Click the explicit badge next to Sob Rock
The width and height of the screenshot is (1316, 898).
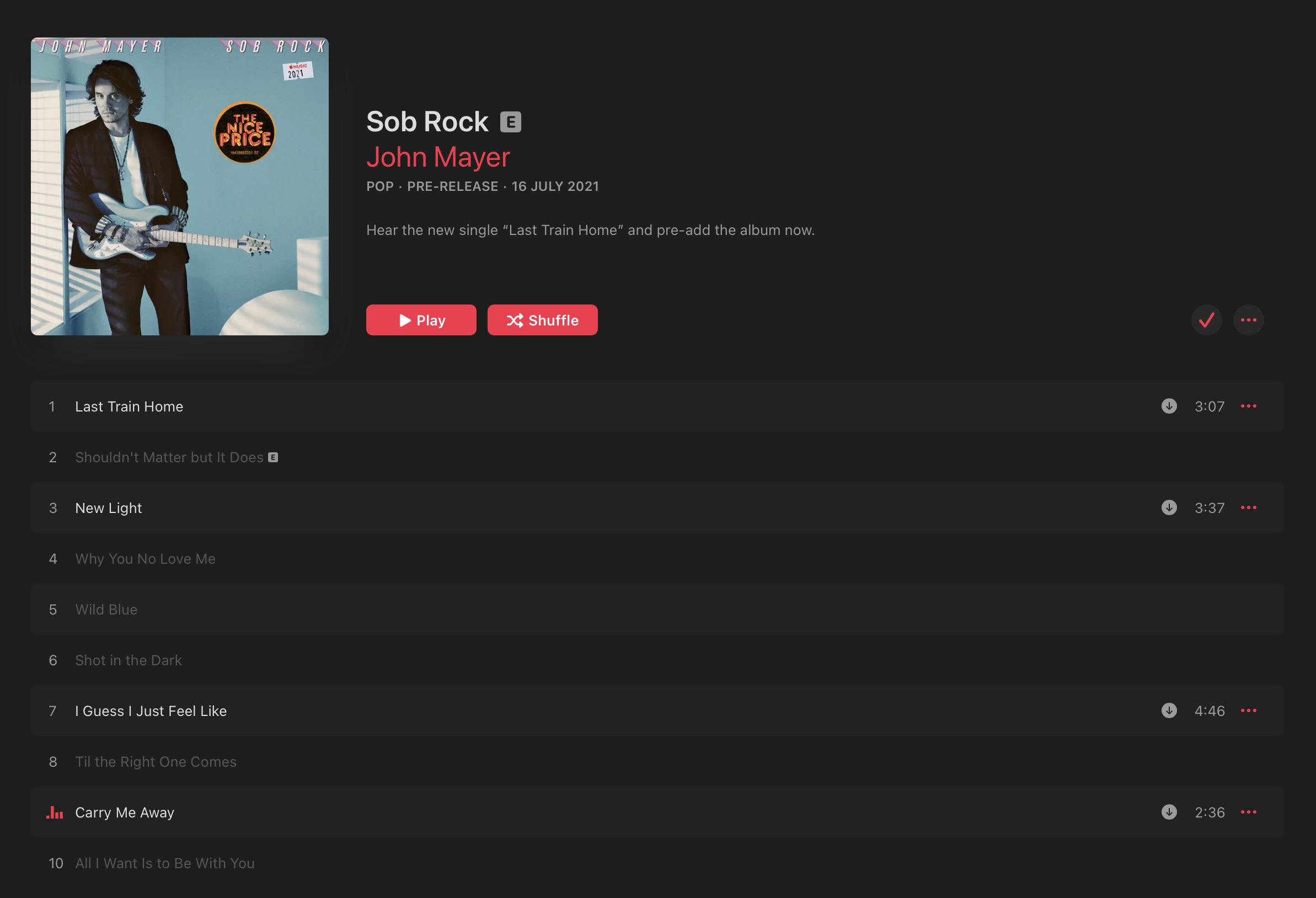pyautogui.click(x=510, y=122)
